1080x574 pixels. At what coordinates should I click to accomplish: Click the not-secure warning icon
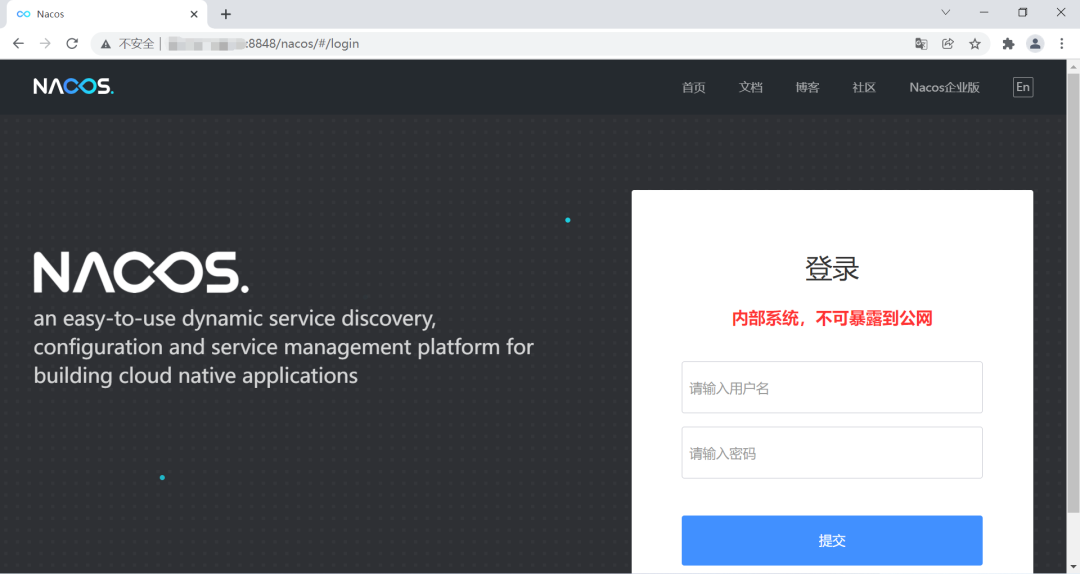click(x=105, y=44)
